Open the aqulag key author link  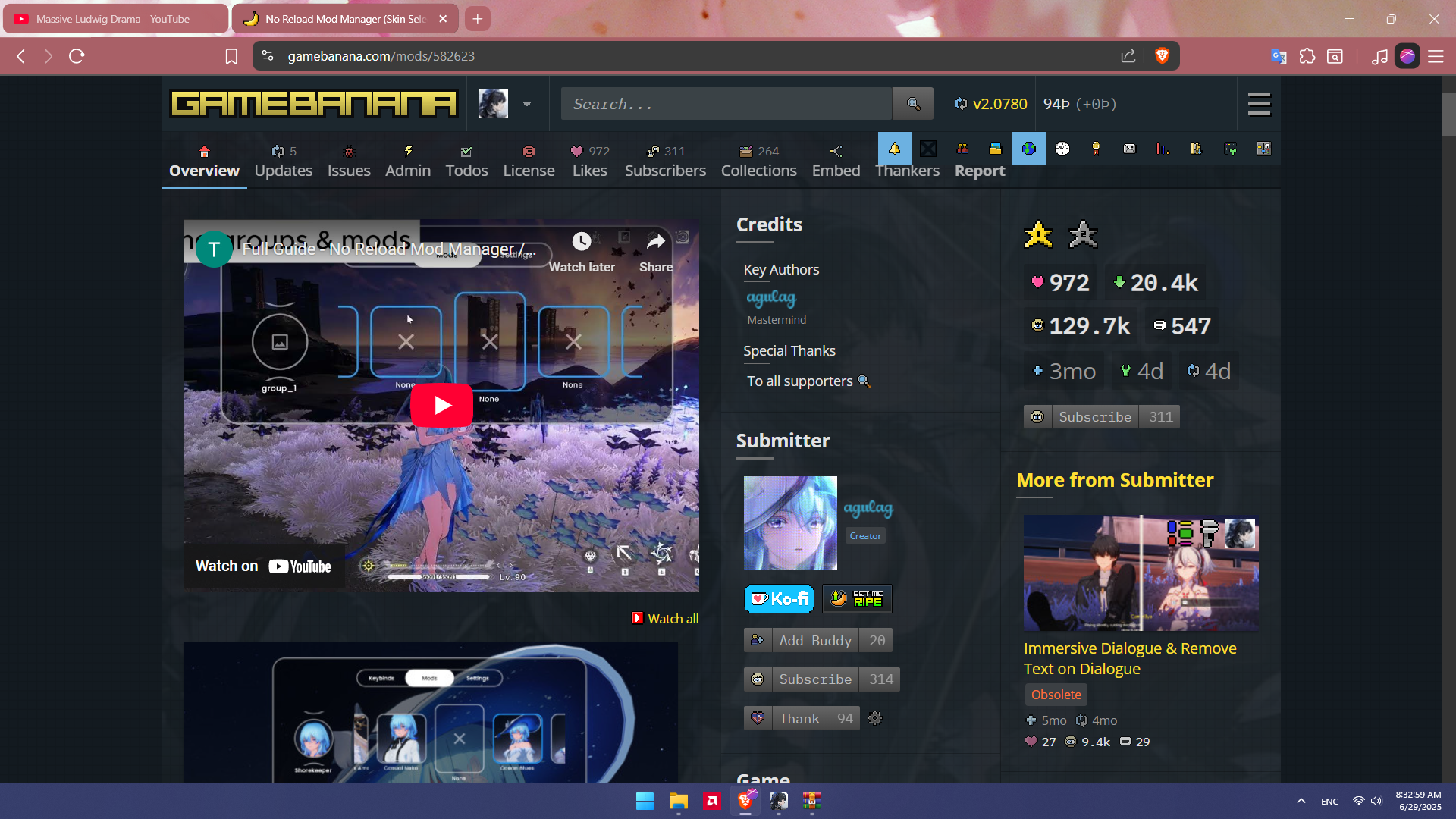[771, 298]
